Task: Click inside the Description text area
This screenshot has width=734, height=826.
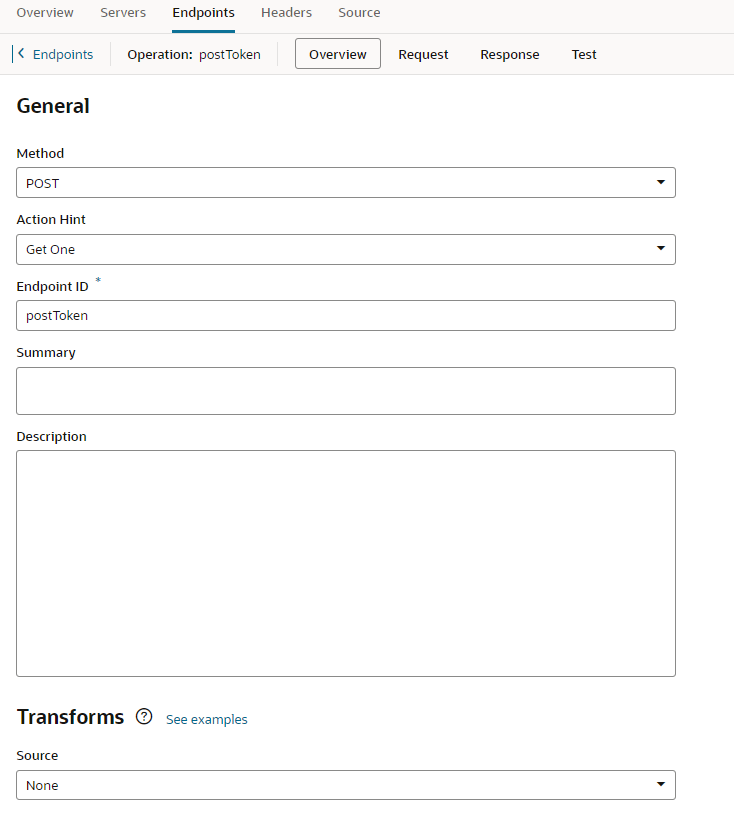Action: pyautogui.click(x=345, y=563)
